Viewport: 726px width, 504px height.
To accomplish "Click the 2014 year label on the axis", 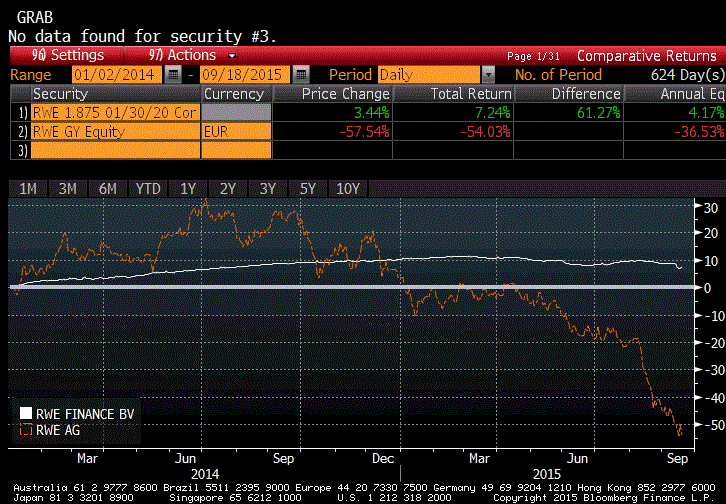I will pos(205,474).
